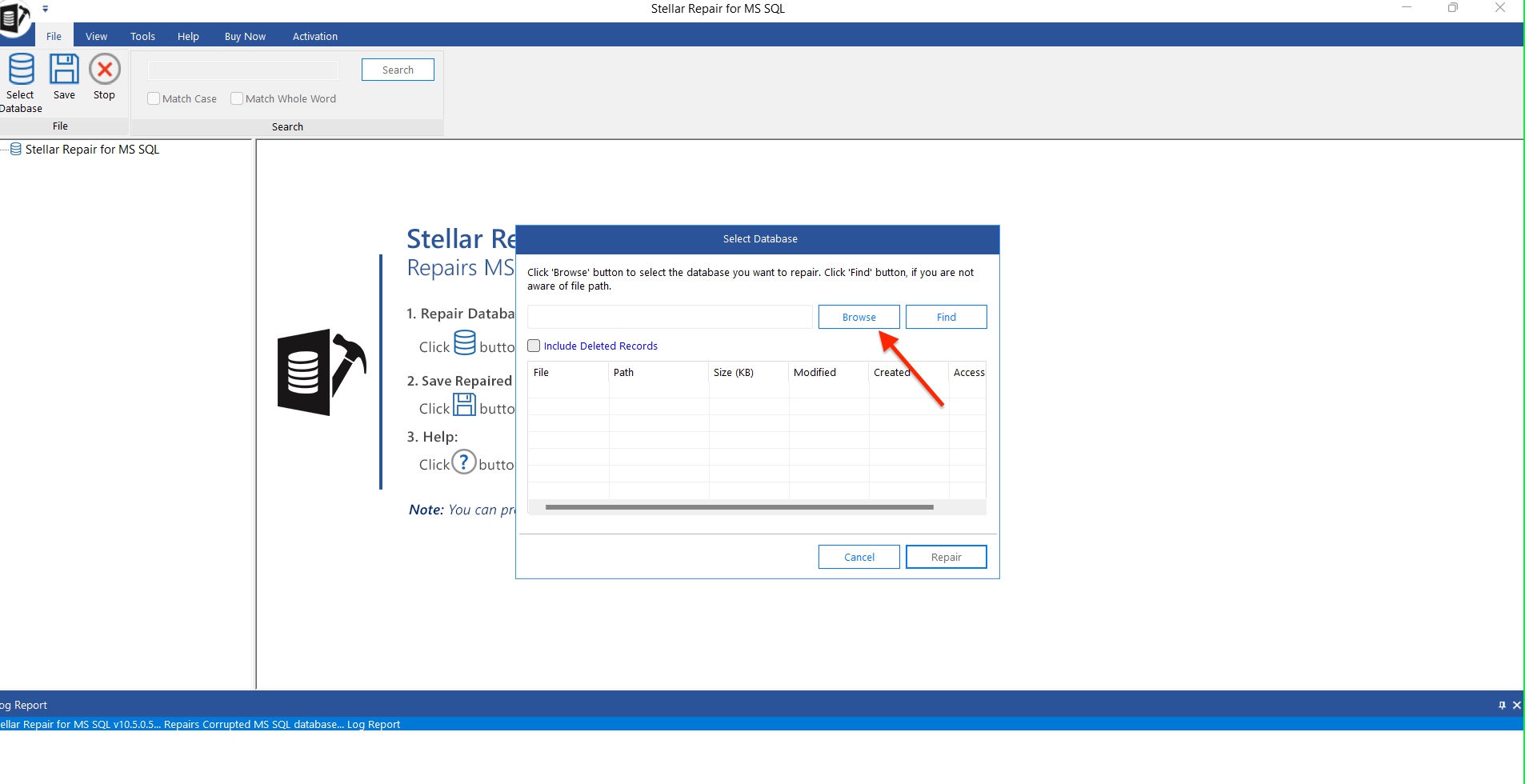Screen dimensions: 1525x784
Task: Enable Include Deleted Records
Action: point(534,346)
